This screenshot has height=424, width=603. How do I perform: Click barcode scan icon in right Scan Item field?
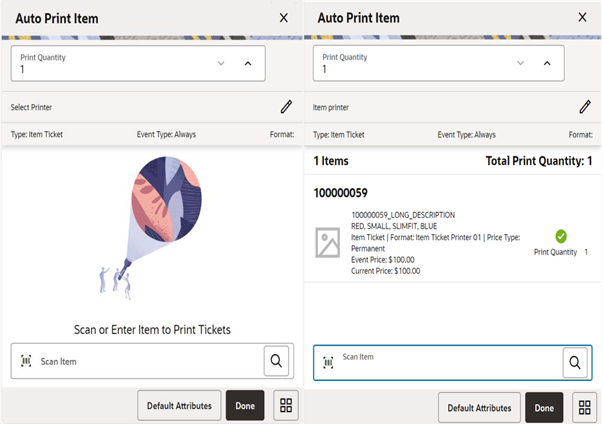(x=328, y=362)
